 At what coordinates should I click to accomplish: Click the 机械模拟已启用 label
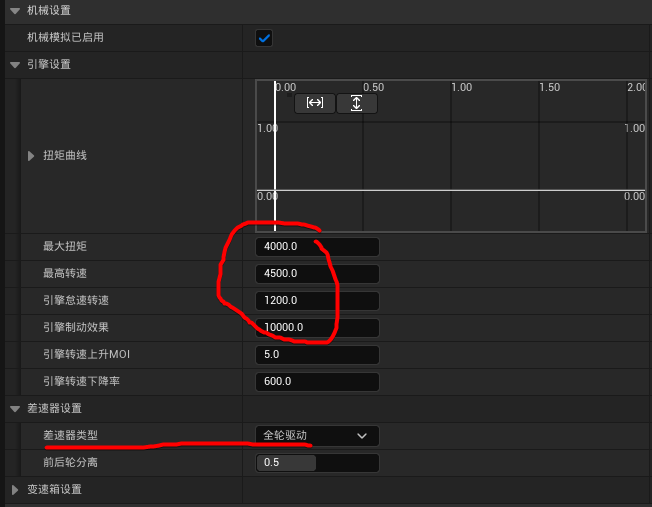pyautogui.click(x=65, y=37)
